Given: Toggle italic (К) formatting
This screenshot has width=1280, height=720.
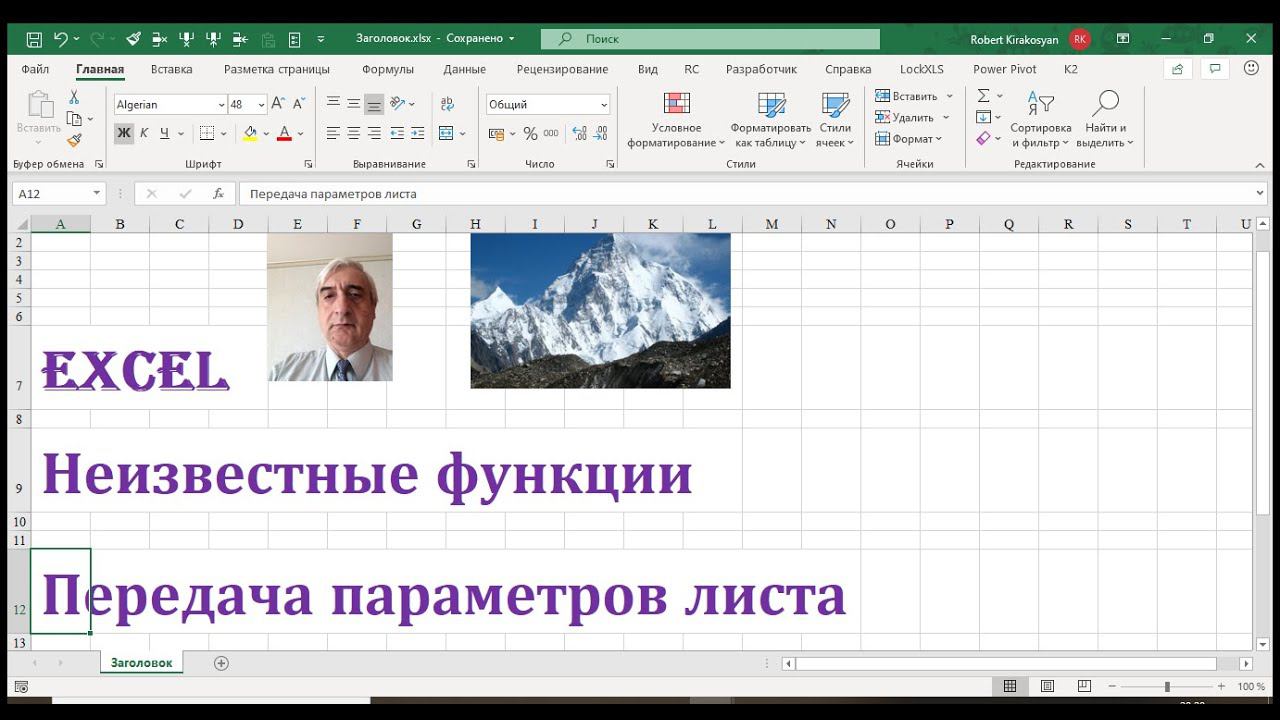Looking at the screenshot, I should coord(144,133).
